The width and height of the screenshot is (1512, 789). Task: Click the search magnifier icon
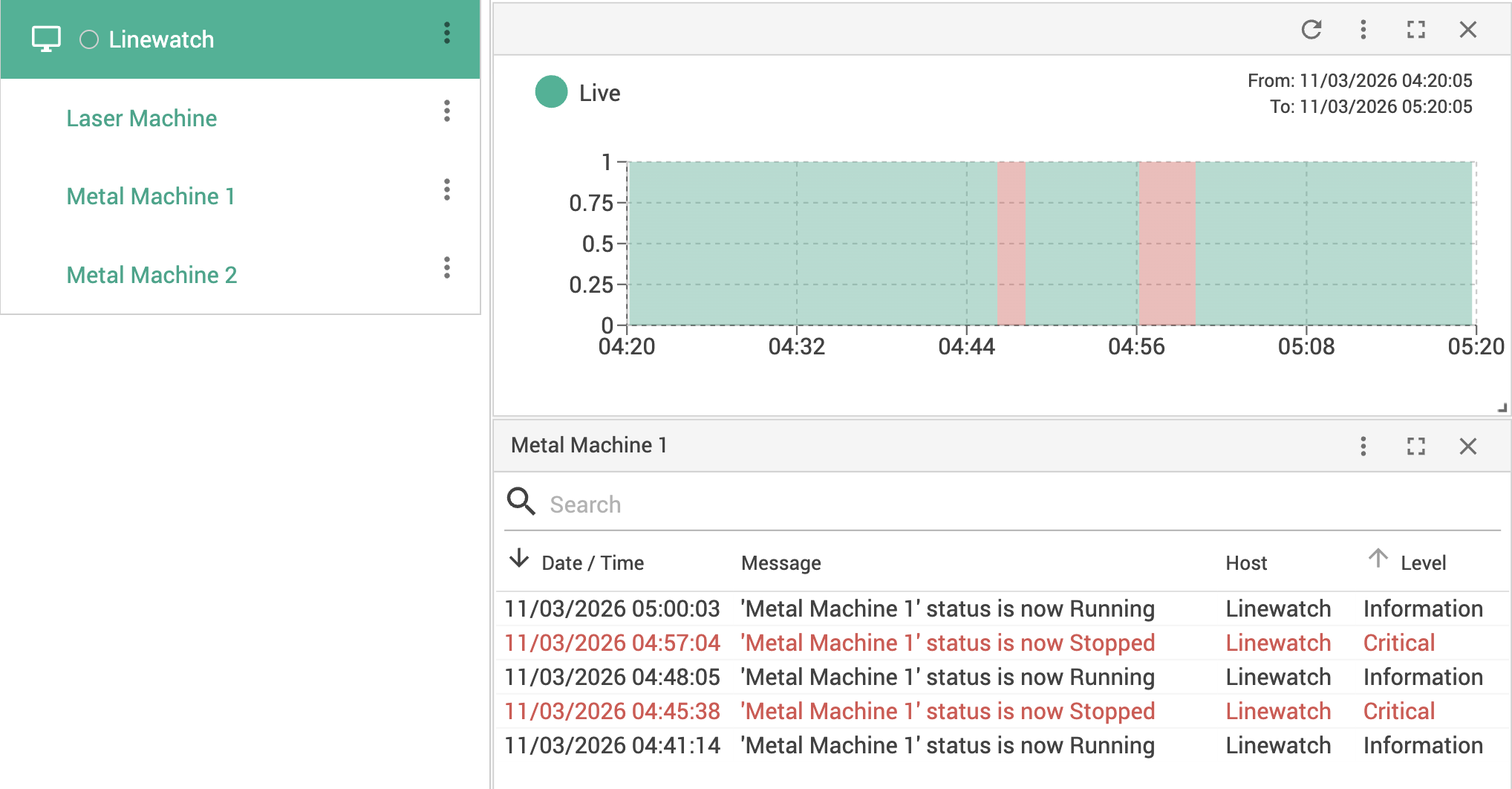(x=521, y=502)
